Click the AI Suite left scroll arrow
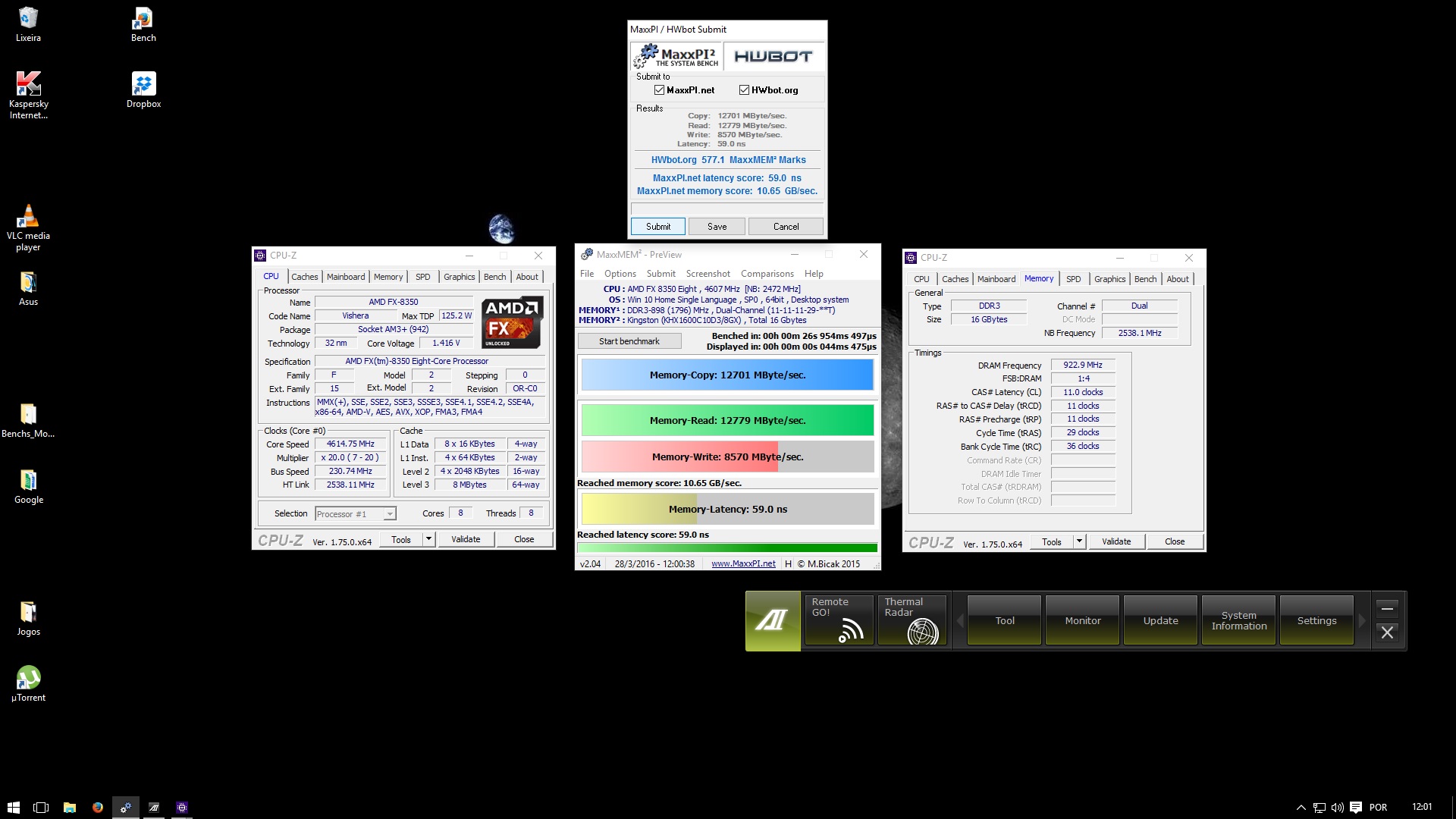The width and height of the screenshot is (1456, 819). point(959,621)
